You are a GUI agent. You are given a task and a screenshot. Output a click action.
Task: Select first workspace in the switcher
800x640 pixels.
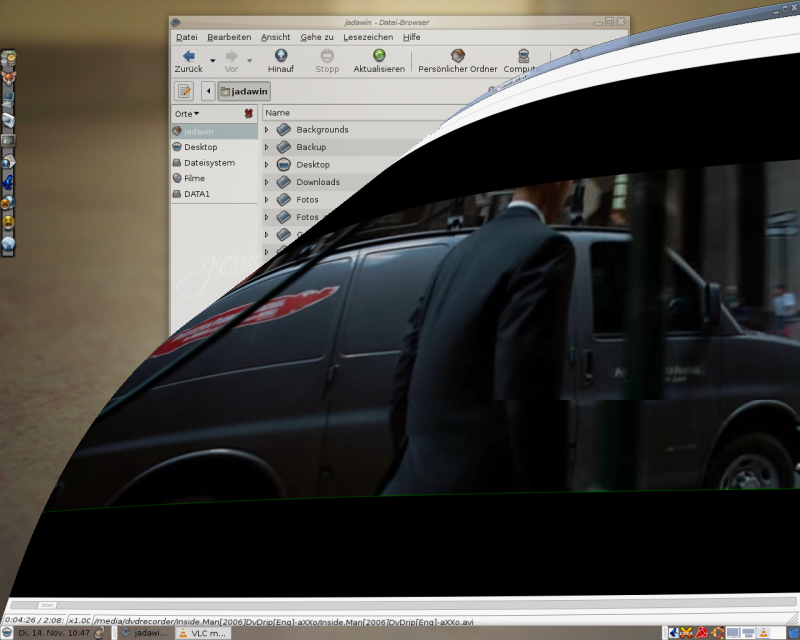[x=733, y=633]
